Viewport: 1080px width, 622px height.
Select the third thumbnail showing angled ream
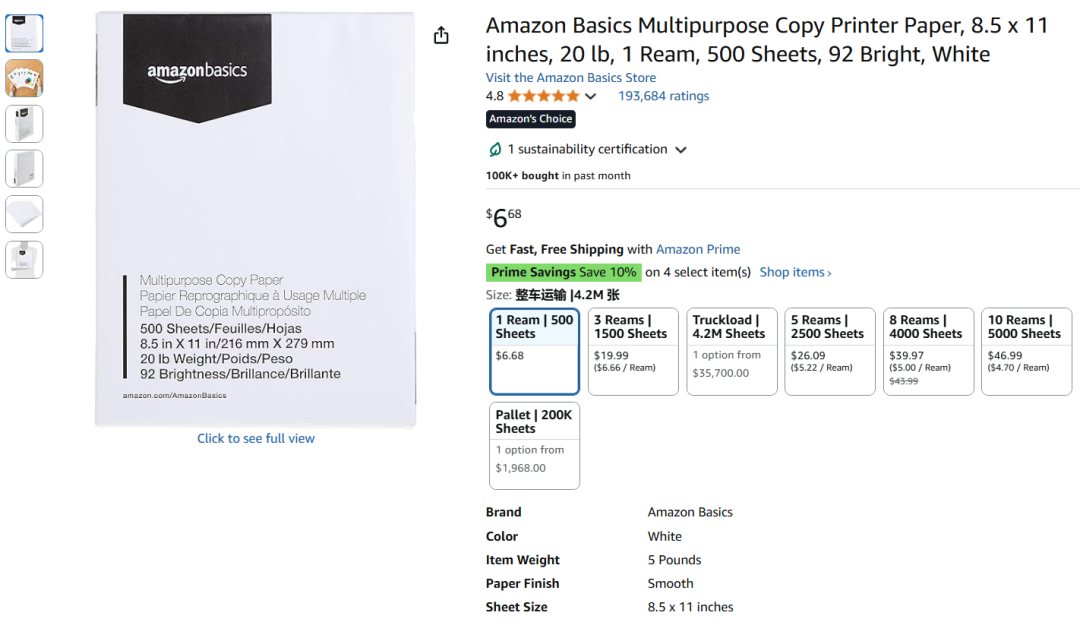point(24,123)
